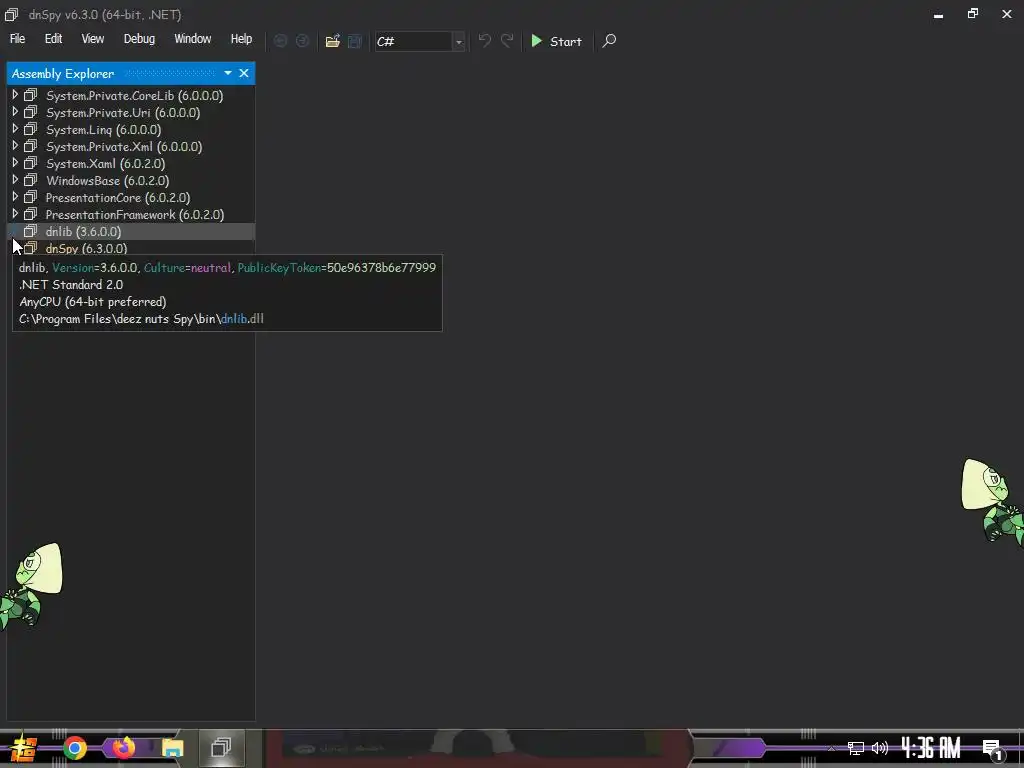
Task: Open the Debug menu
Action: coord(140,39)
